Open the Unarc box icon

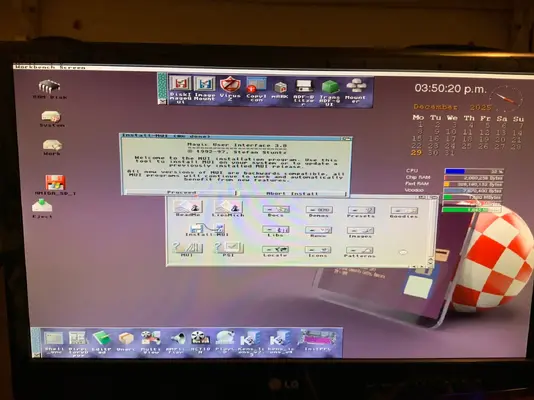[x=126, y=341]
